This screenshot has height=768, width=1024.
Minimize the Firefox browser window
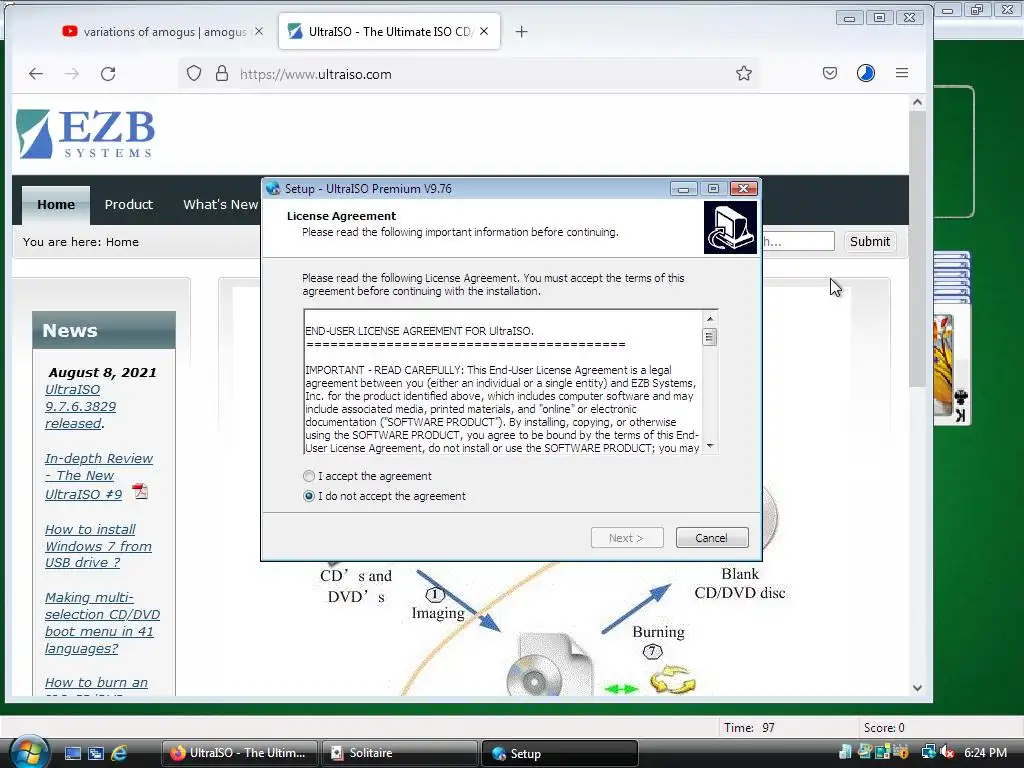[x=849, y=18]
